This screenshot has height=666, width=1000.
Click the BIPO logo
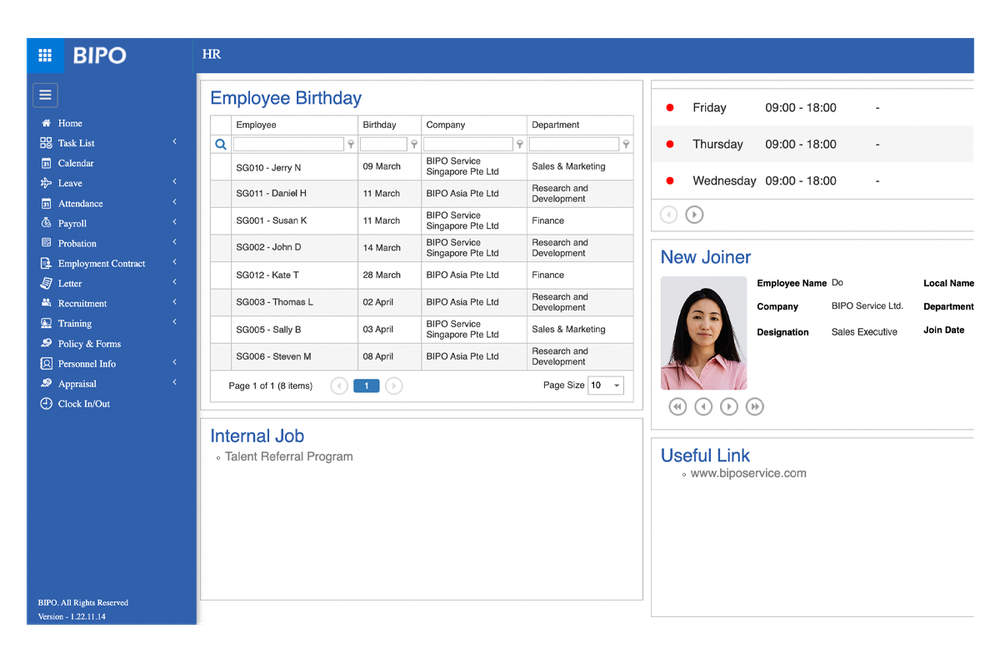pyautogui.click(x=99, y=56)
